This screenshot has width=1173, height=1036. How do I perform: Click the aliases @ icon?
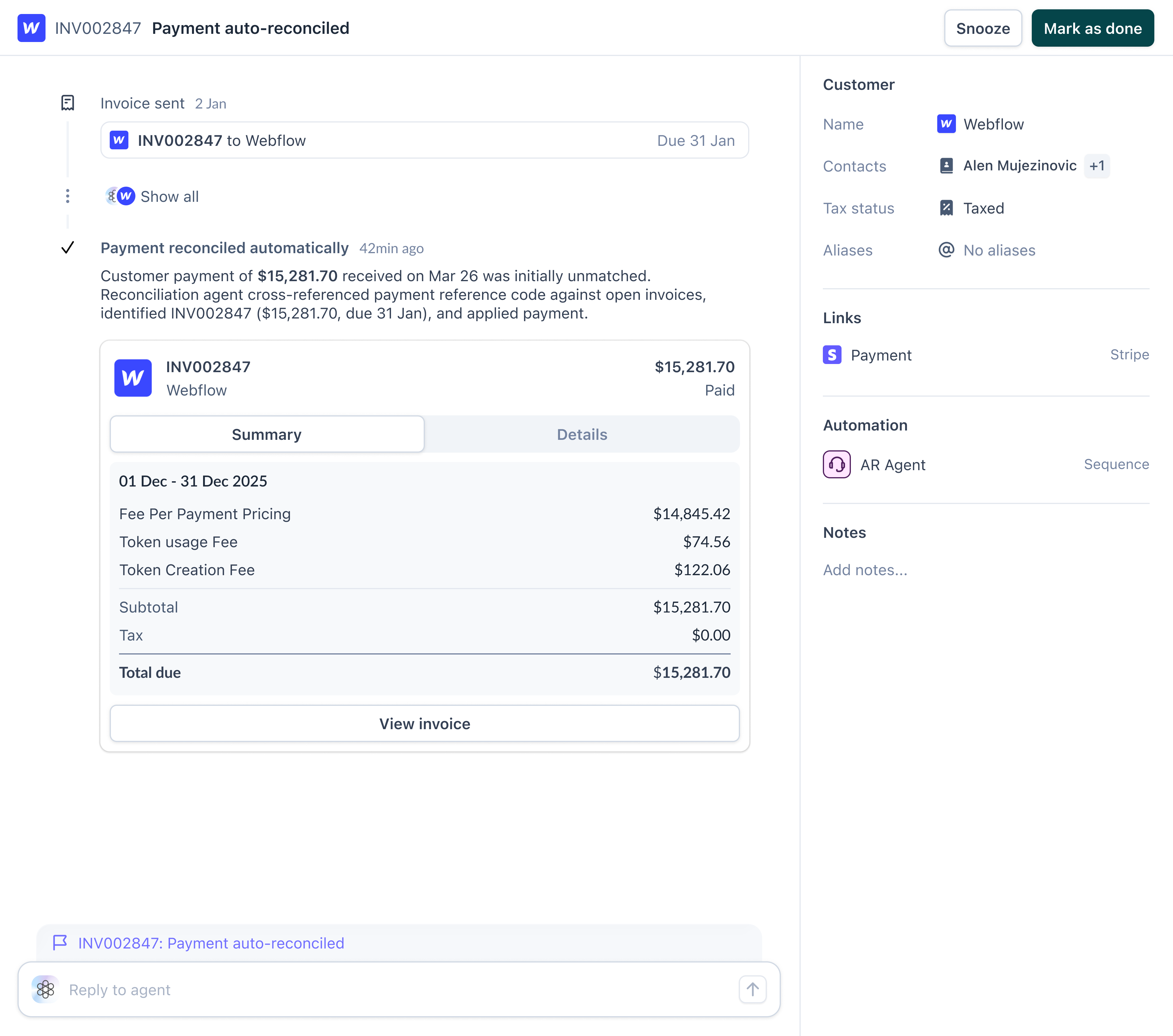[x=946, y=250]
